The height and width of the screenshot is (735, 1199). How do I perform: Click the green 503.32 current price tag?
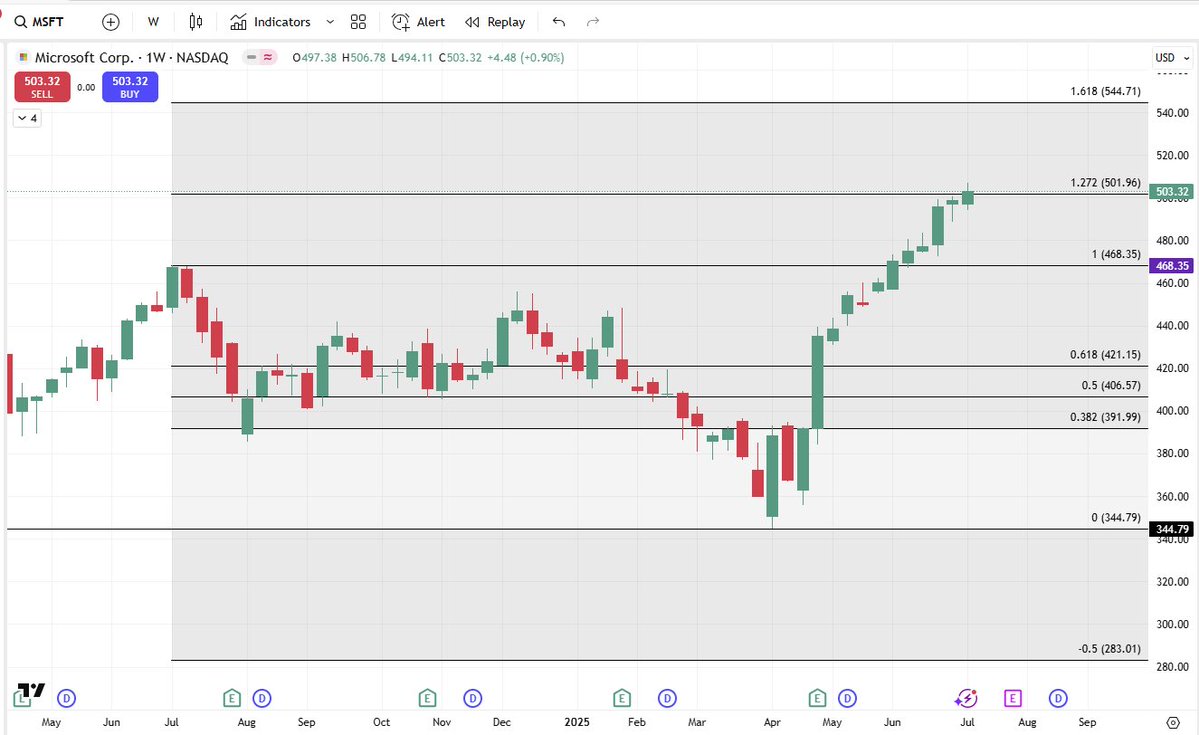point(1172,192)
